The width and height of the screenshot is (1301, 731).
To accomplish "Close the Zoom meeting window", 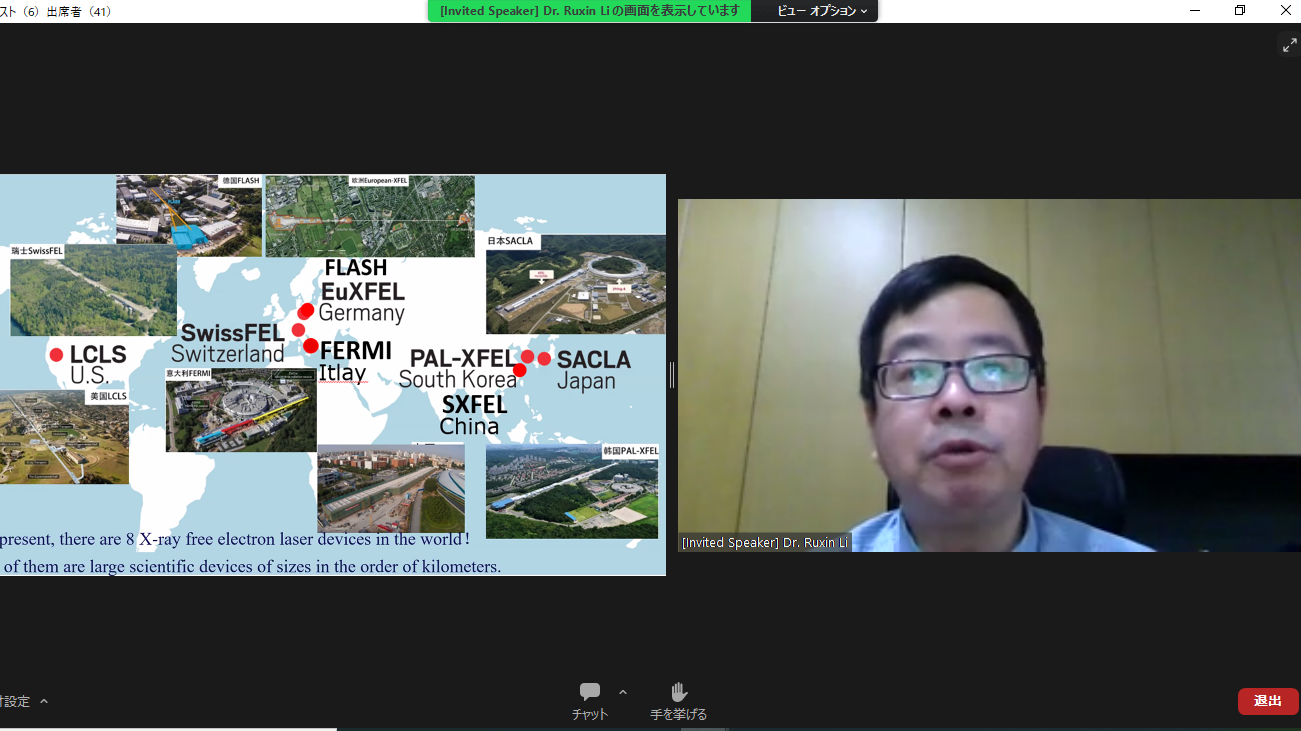I will coord(1286,11).
